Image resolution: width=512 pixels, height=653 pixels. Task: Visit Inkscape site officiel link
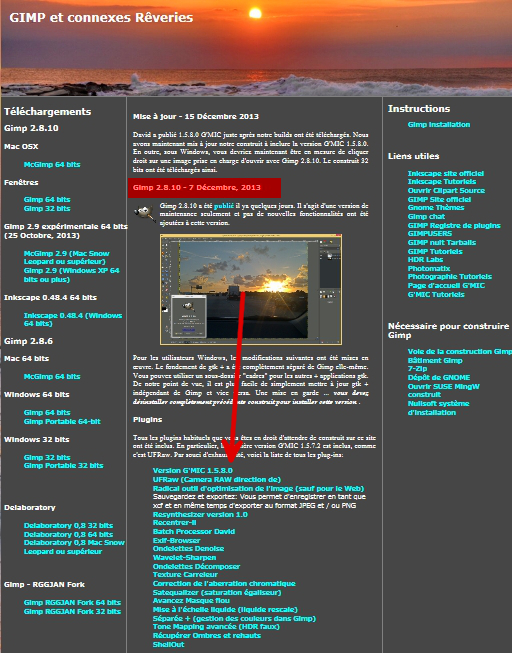coord(446,173)
